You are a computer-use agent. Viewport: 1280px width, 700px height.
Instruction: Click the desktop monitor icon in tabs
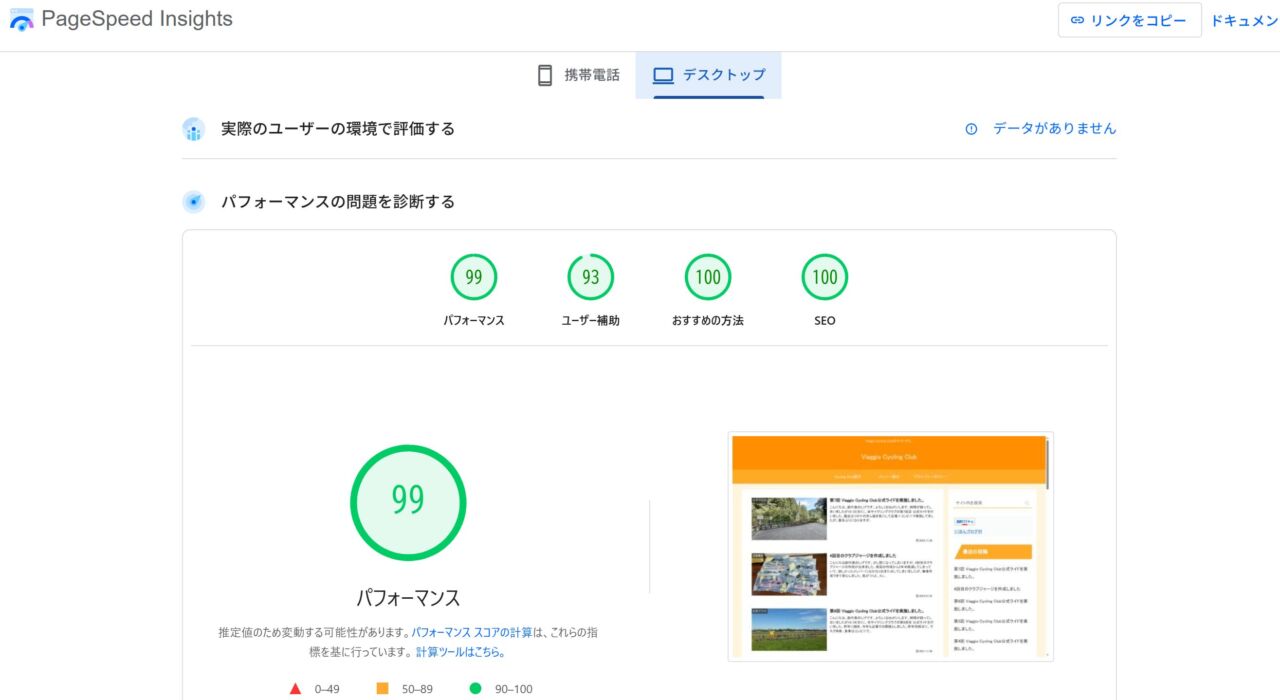663,75
